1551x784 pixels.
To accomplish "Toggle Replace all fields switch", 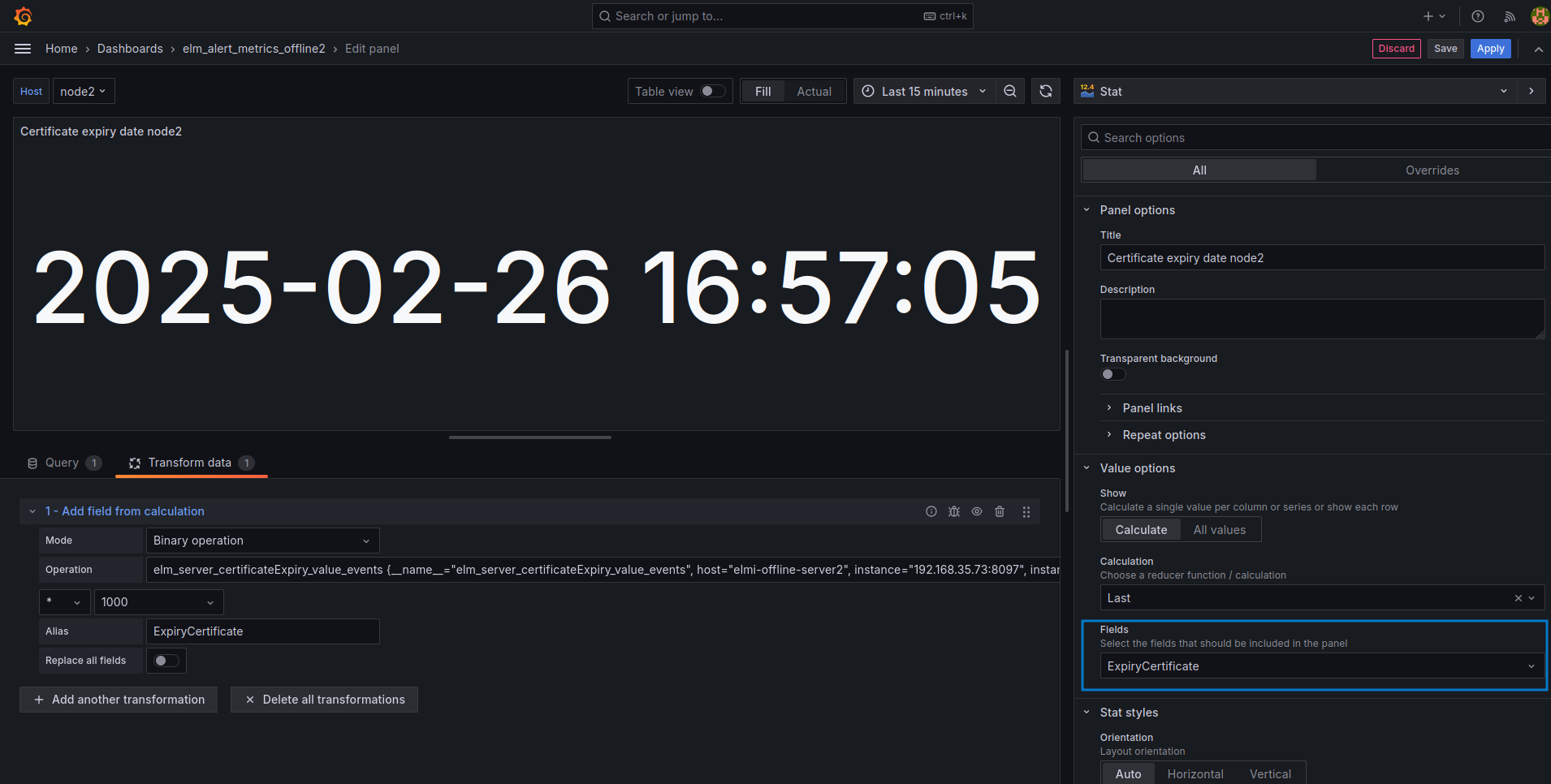I will tap(166, 661).
